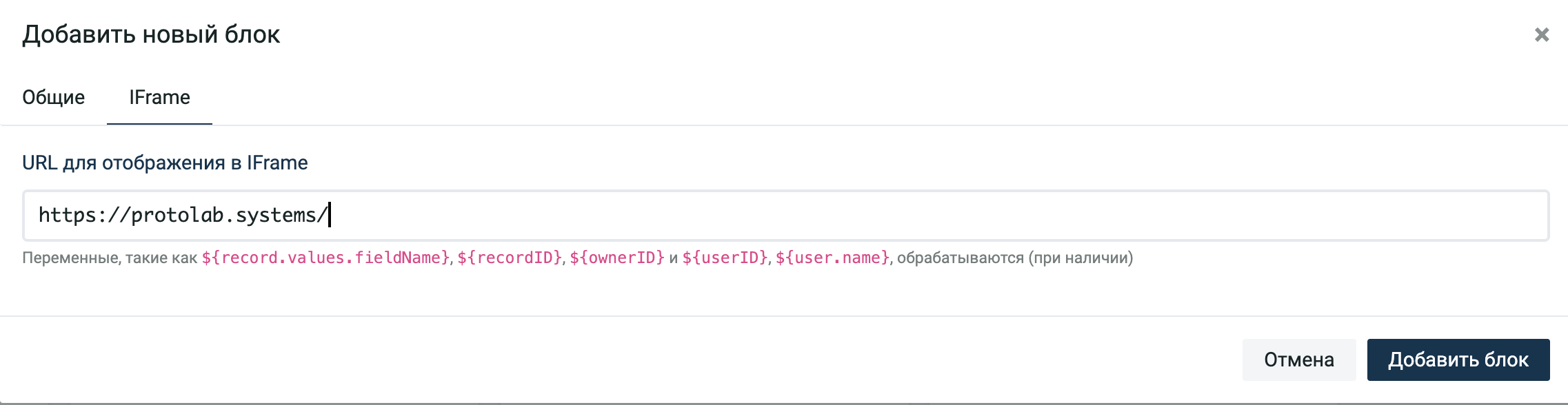The height and width of the screenshot is (405, 1568).
Task: Place cursor on protolab in URL
Action: 177,215
